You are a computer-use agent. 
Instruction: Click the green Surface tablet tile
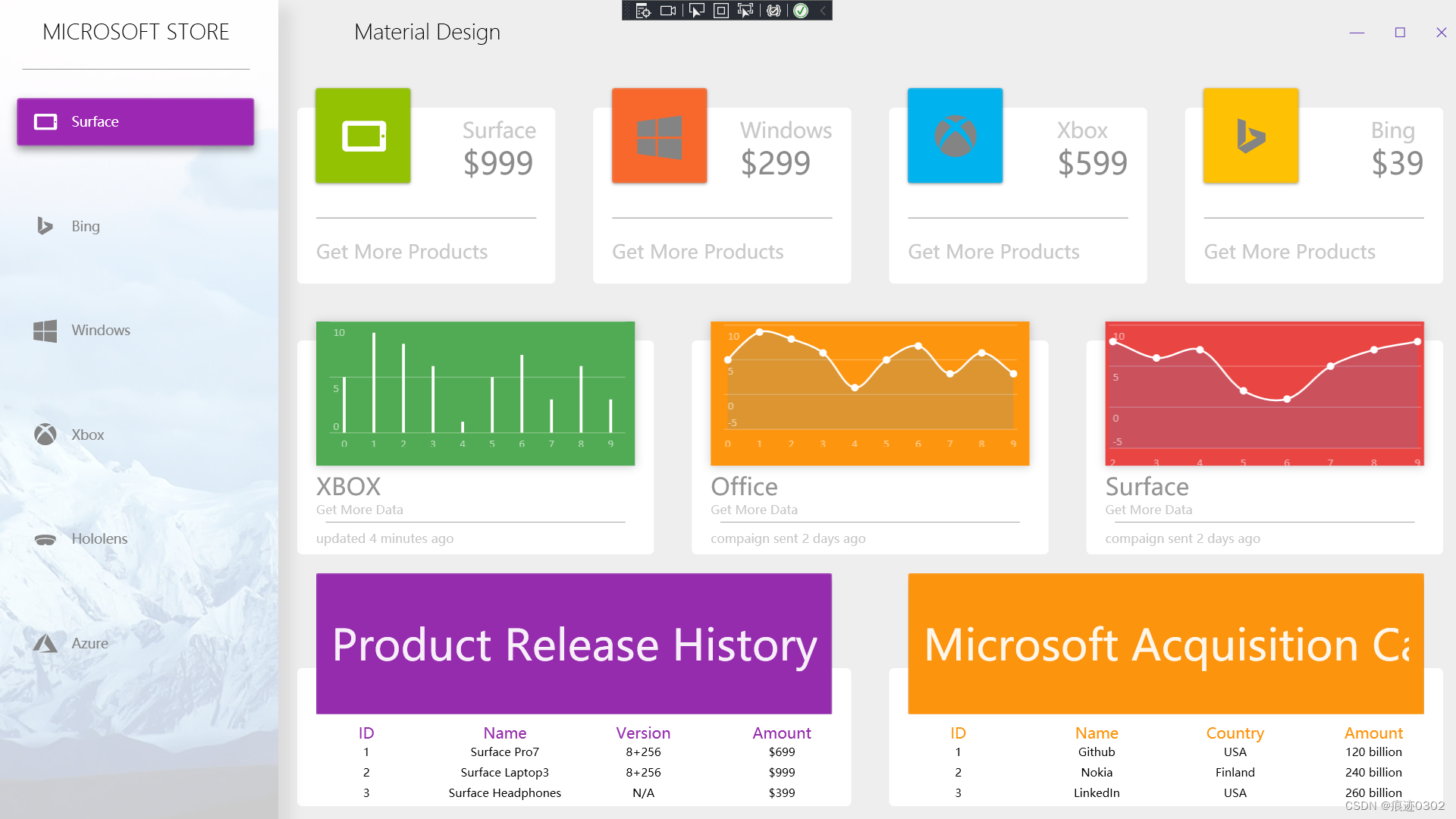pyautogui.click(x=363, y=136)
